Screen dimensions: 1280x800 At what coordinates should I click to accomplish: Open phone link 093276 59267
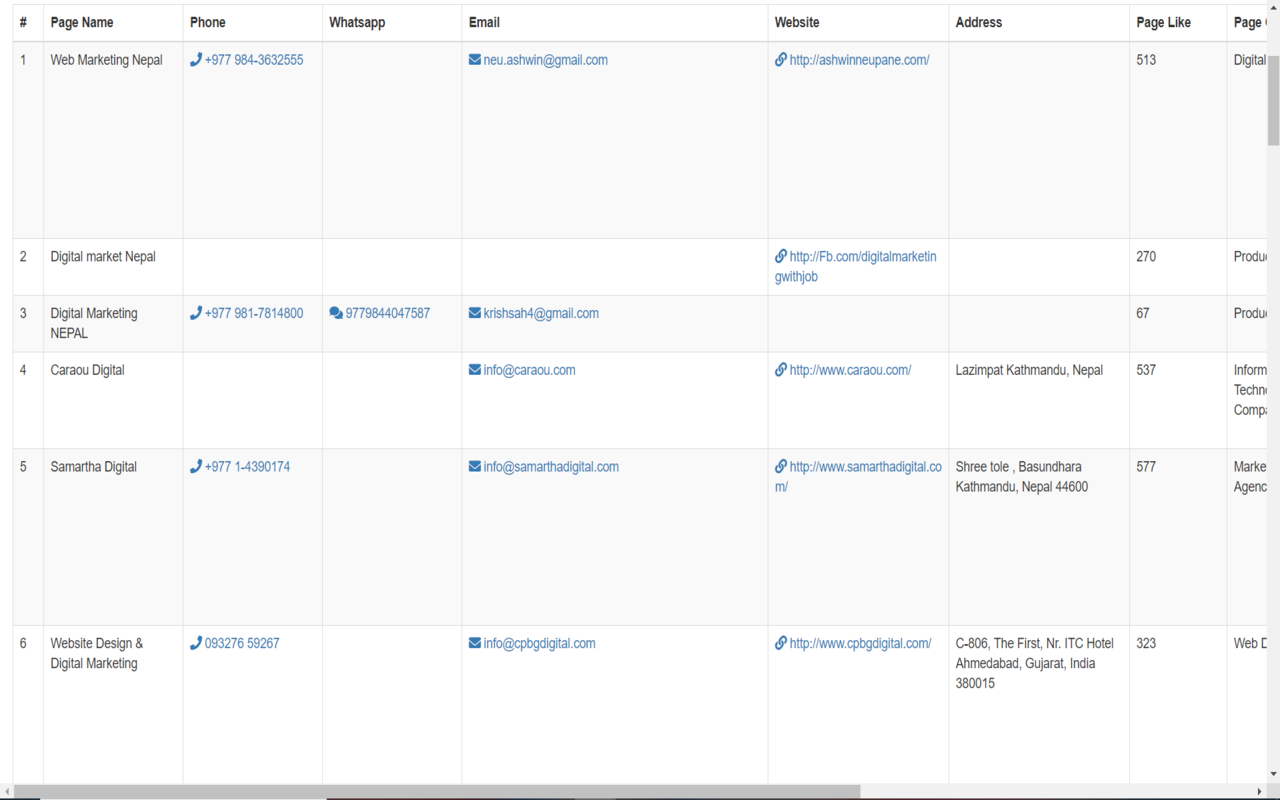(242, 644)
